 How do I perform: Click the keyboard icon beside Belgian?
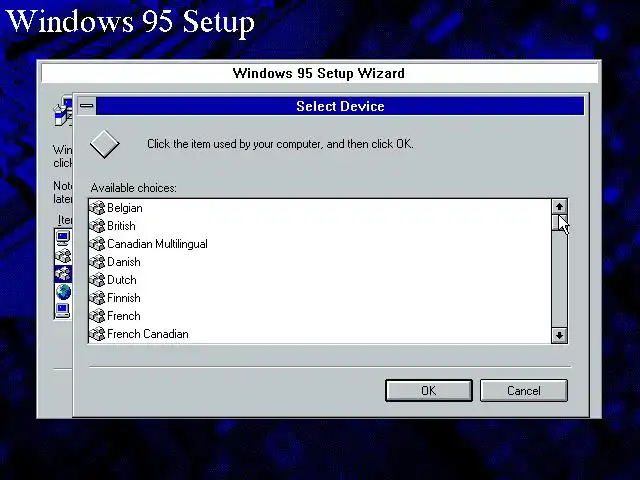[97, 208]
